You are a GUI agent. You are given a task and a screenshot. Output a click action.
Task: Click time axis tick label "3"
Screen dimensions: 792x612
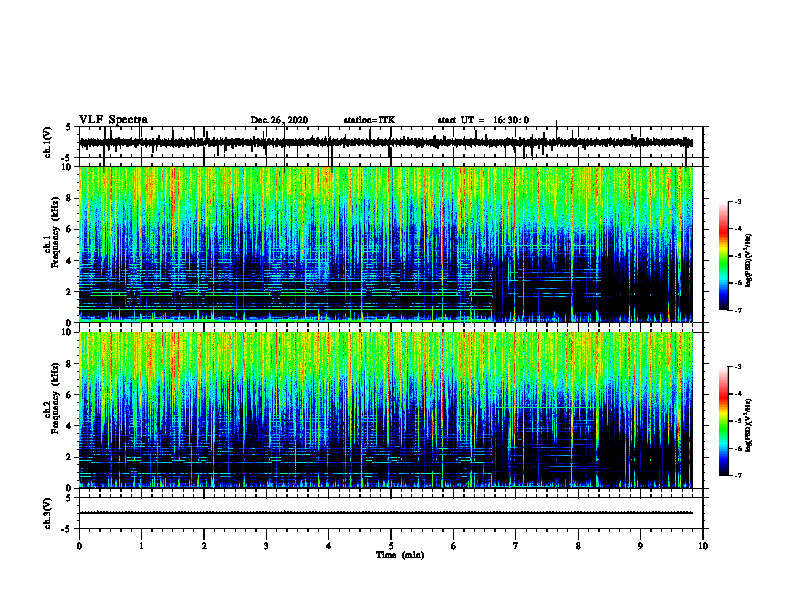pyautogui.click(x=266, y=546)
